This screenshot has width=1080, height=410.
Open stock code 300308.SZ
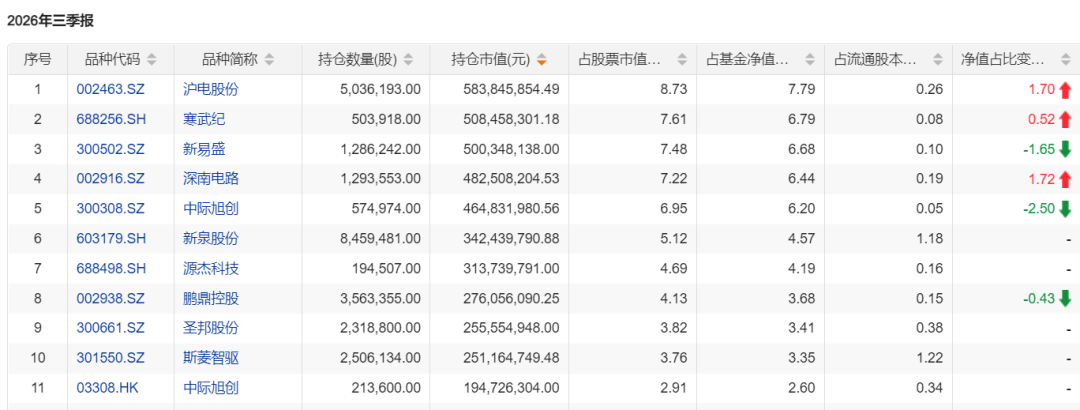(x=110, y=209)
